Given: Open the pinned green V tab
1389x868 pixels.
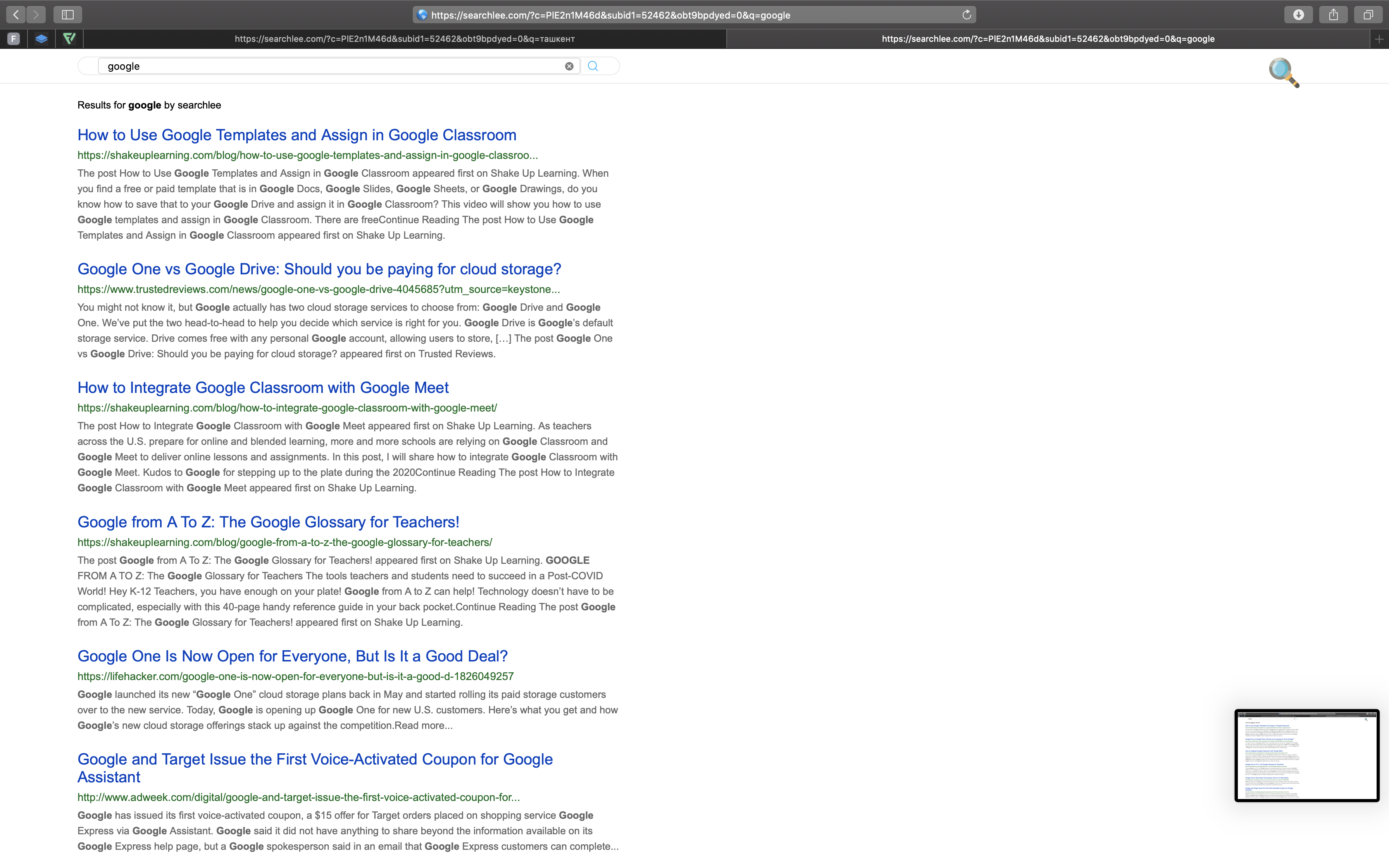Looking at the screenshot, I should [69, 39].
